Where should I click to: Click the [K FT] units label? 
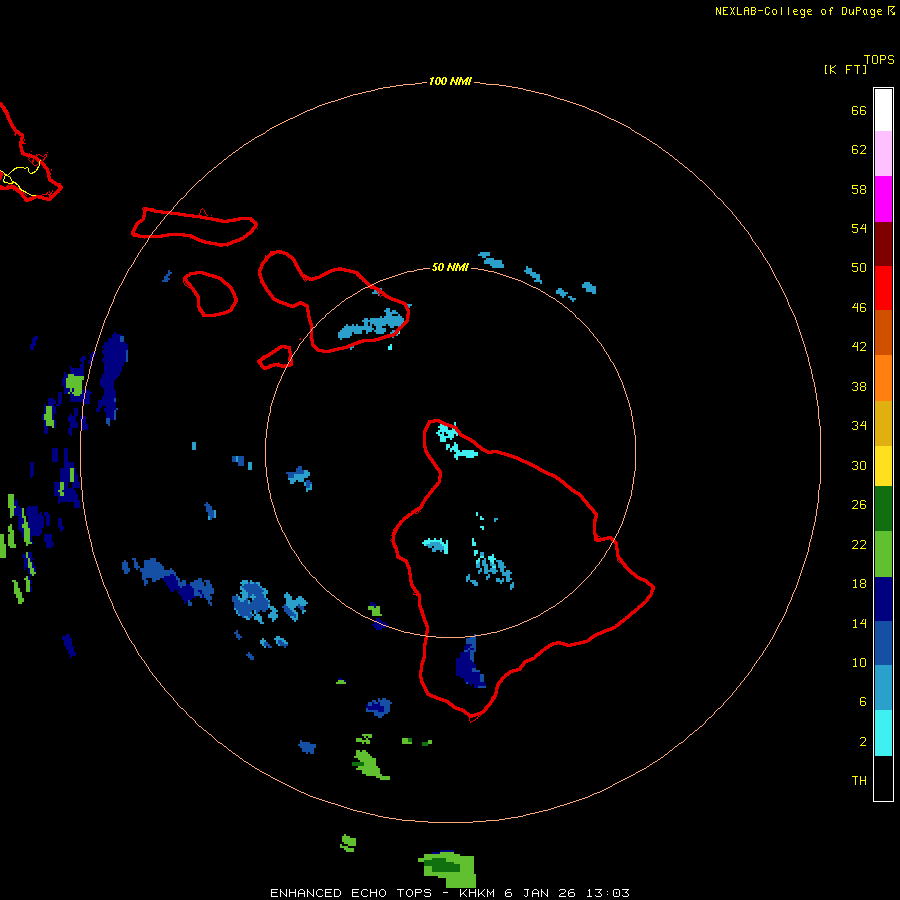point(845,69)
